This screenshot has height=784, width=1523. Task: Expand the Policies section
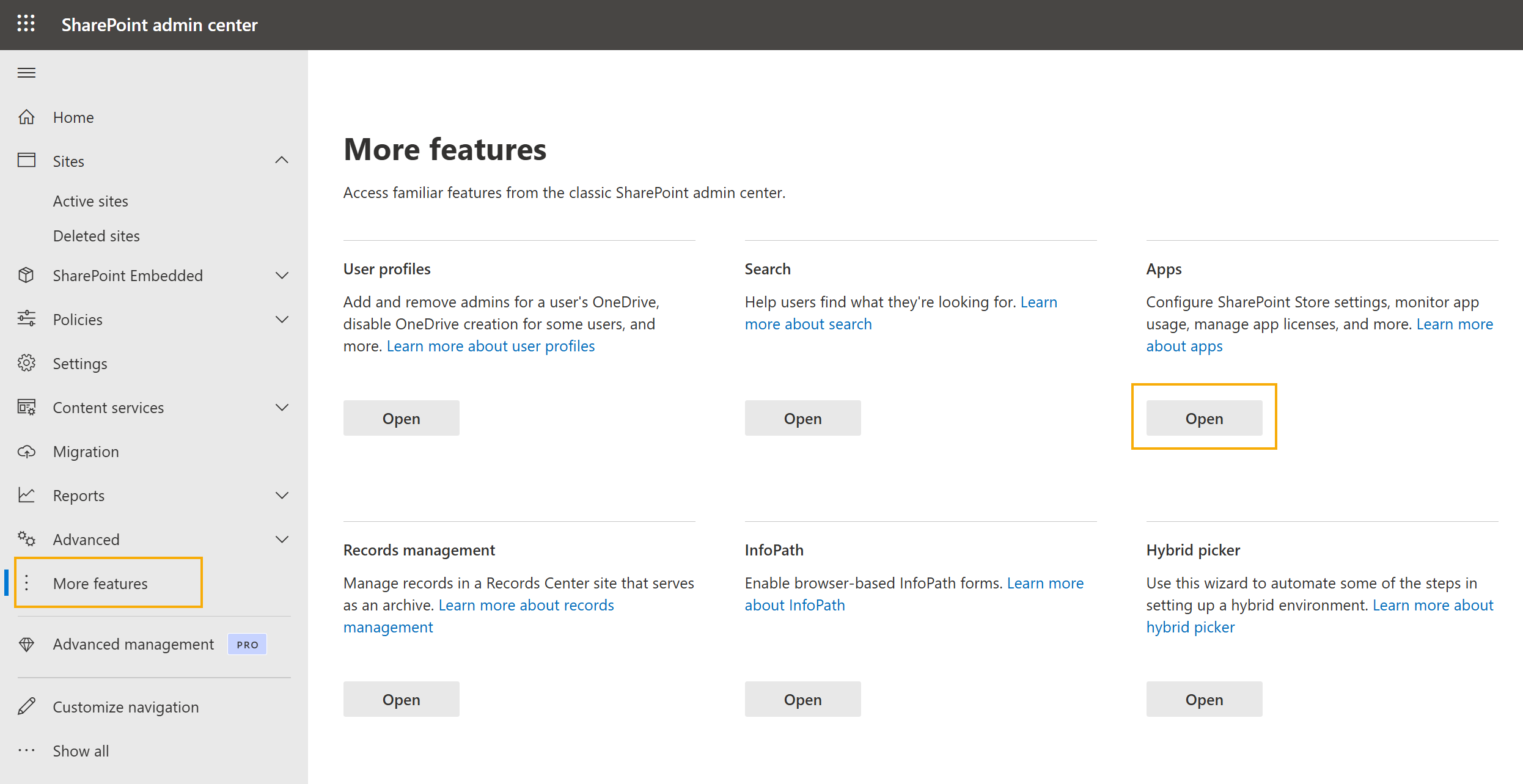282,319
